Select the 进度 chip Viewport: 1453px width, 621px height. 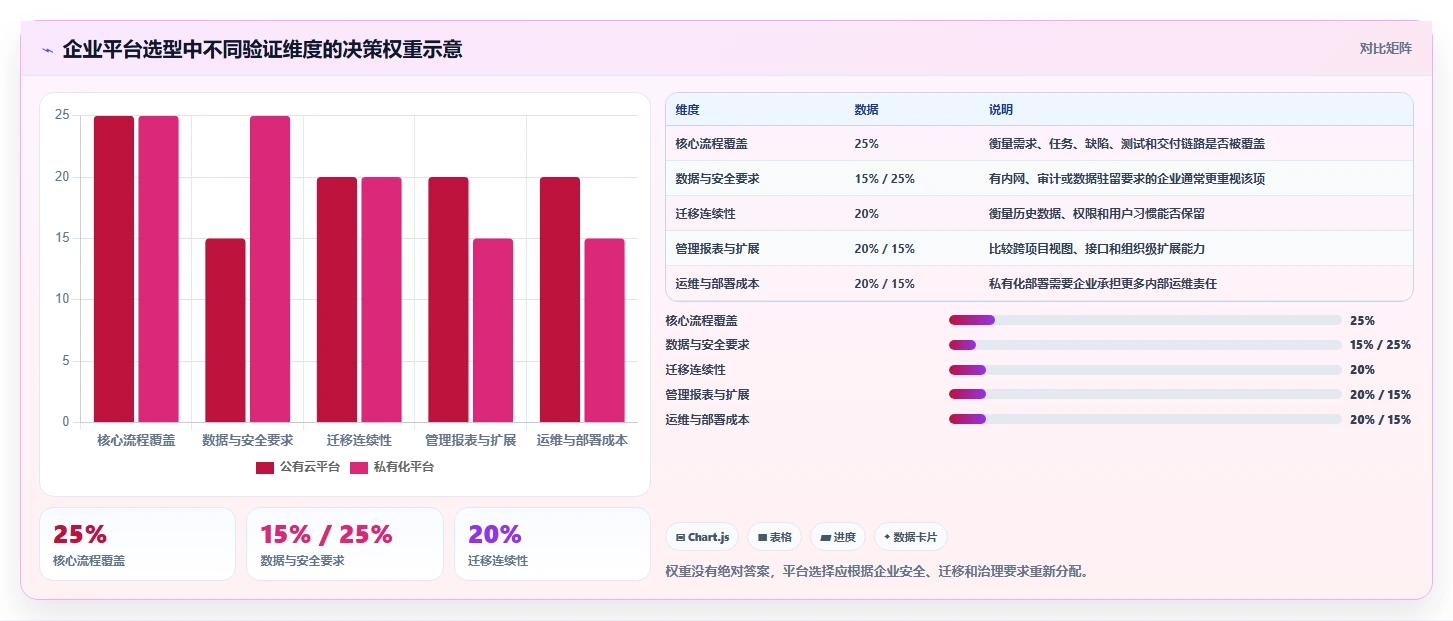pos(838,537)
